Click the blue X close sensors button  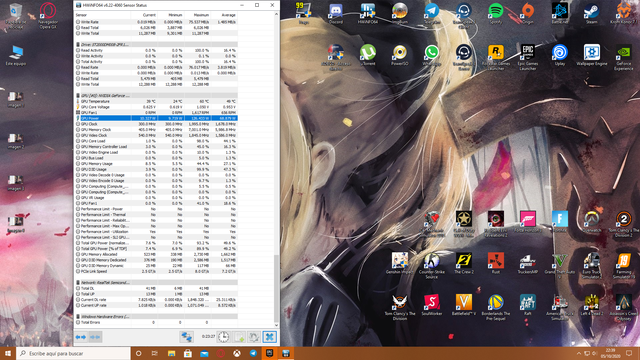coord(269,337)
